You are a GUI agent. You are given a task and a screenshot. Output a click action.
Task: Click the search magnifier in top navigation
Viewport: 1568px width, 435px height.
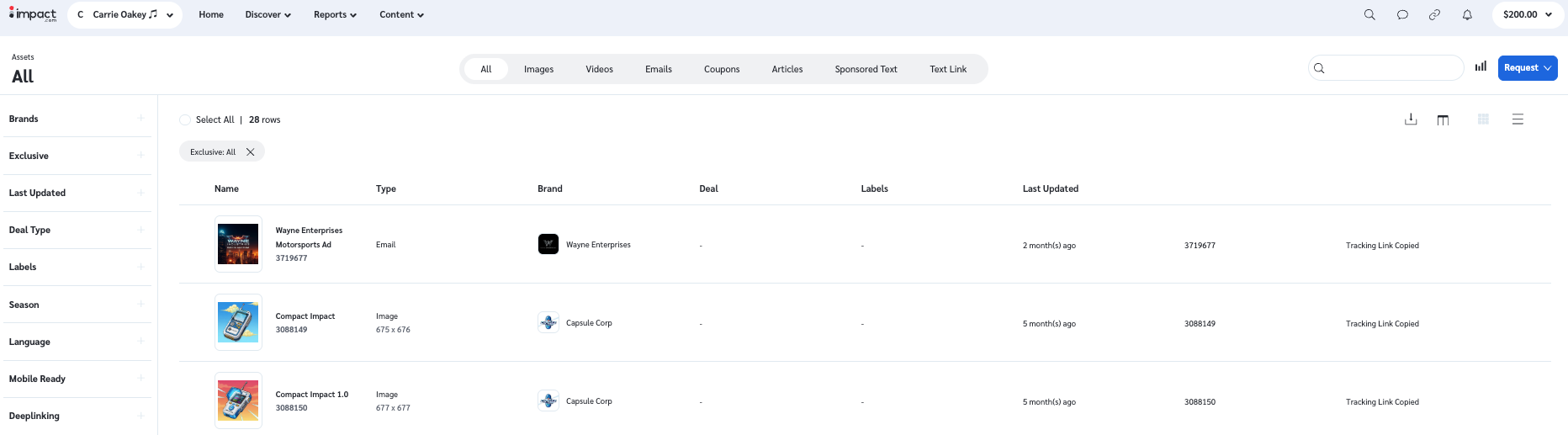point(1369,14)
